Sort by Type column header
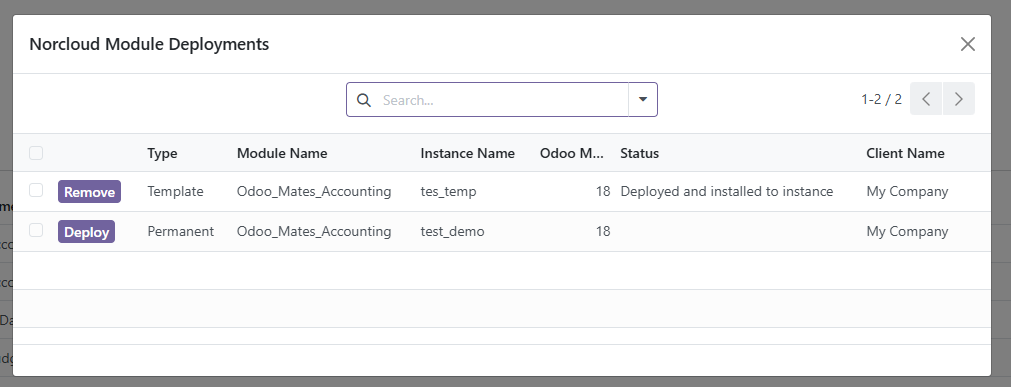 162,154
